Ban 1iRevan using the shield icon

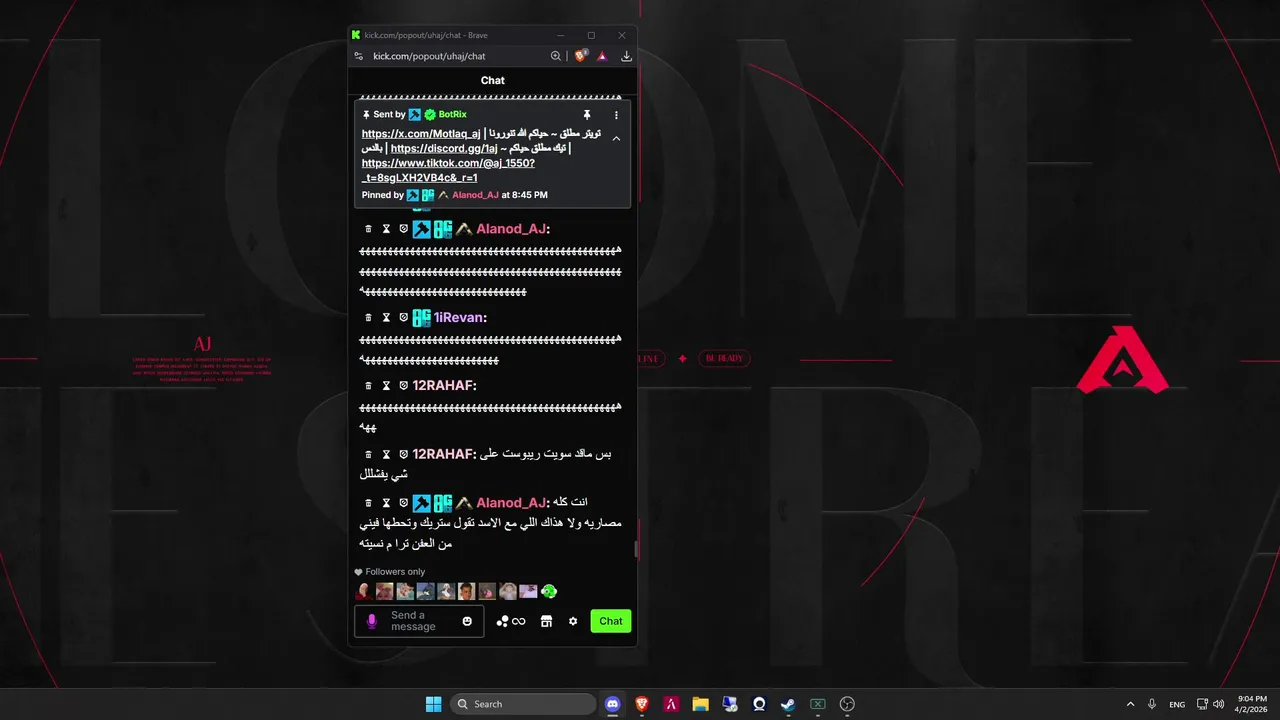point(404,317)
